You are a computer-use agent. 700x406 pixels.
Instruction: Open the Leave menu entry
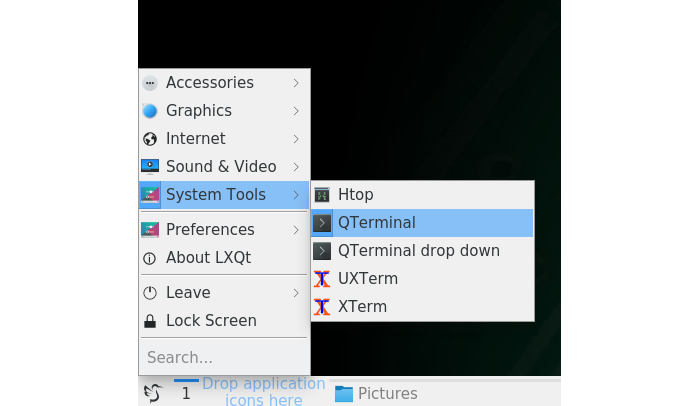click(x=224, y=293)
